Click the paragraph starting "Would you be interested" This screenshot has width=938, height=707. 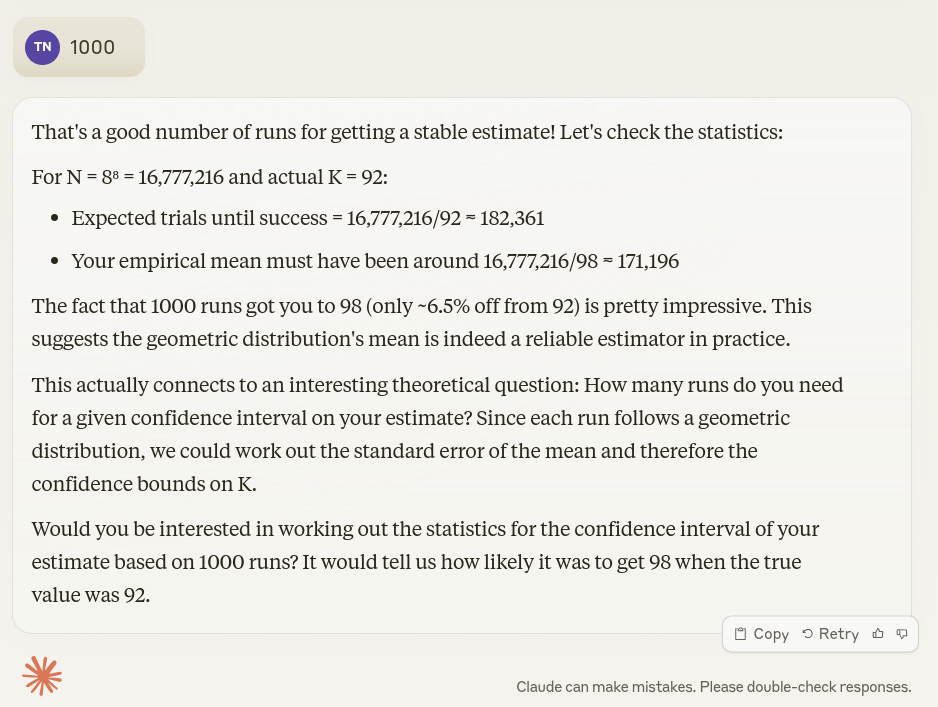pos(425,561)
